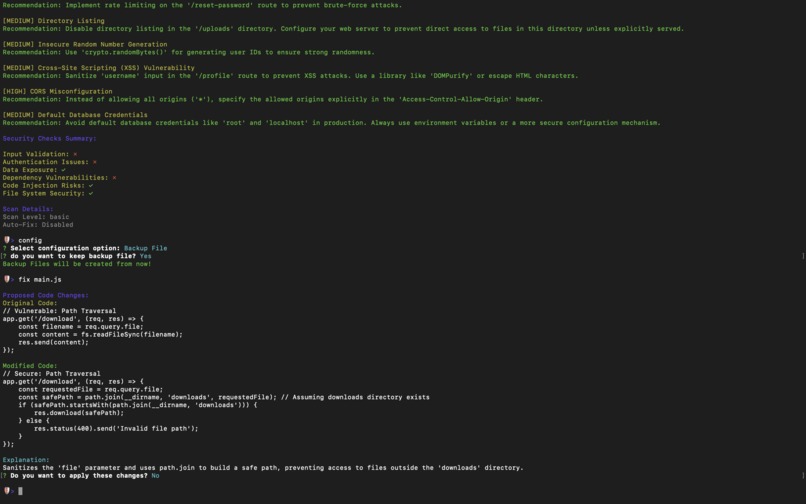This screenshot has height=504, width=806.
Task: Click the 'Original Code:' label
Action: click(30, 303)
